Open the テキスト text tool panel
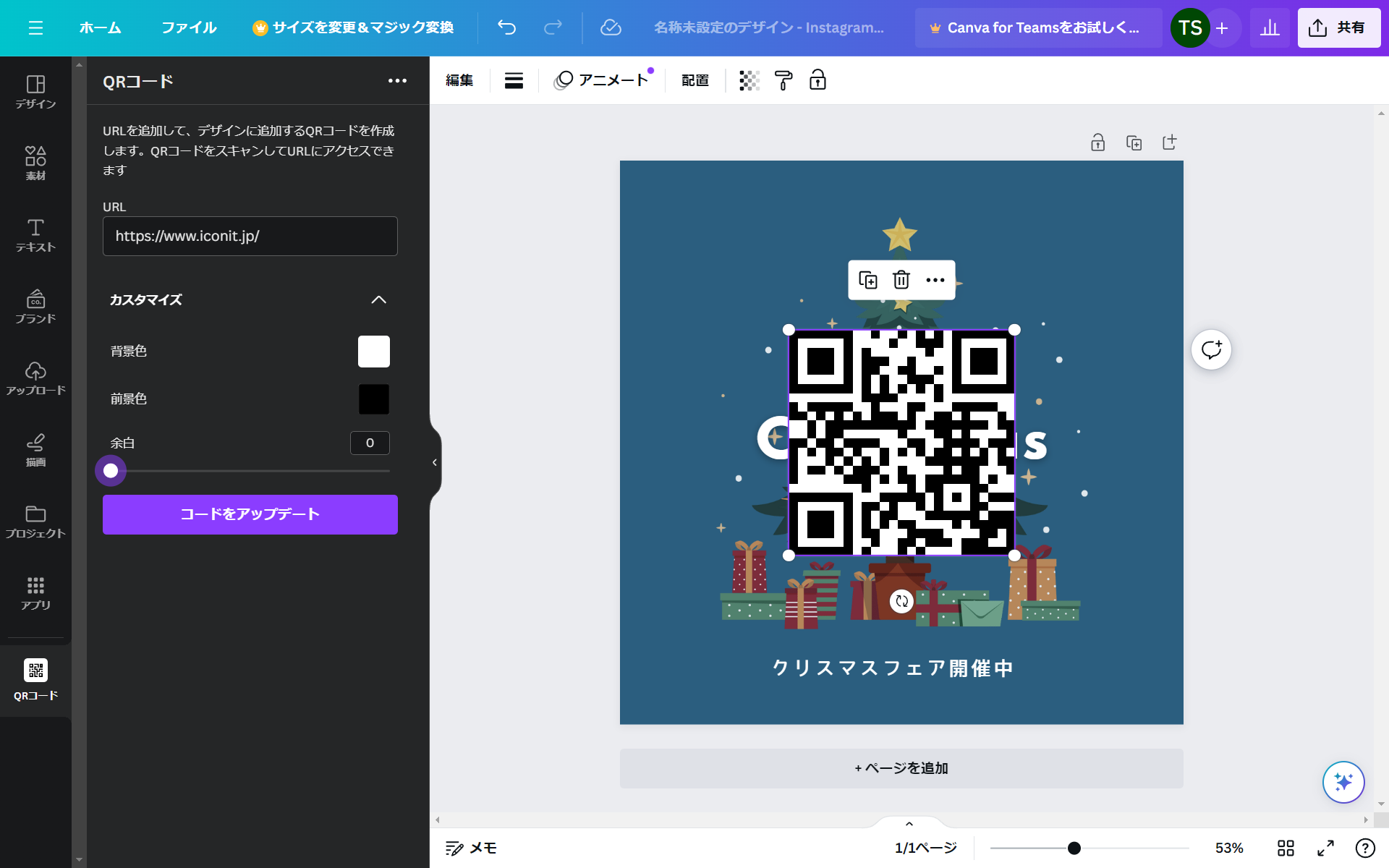Screen dimensions: 1389x868 [x=35, y=235]
